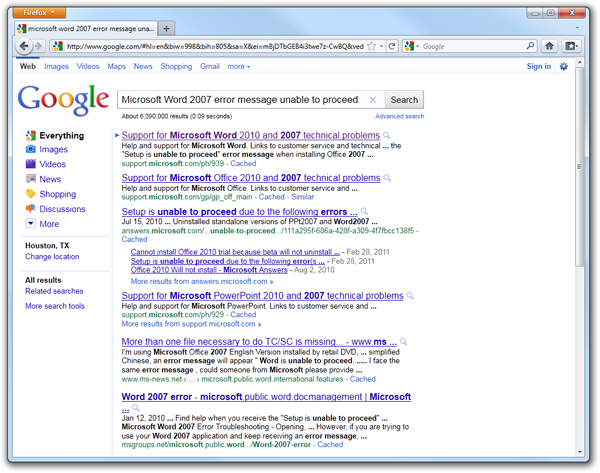Preview first result with magnifier icon
The image size is (600, 473).
(387, 135)
